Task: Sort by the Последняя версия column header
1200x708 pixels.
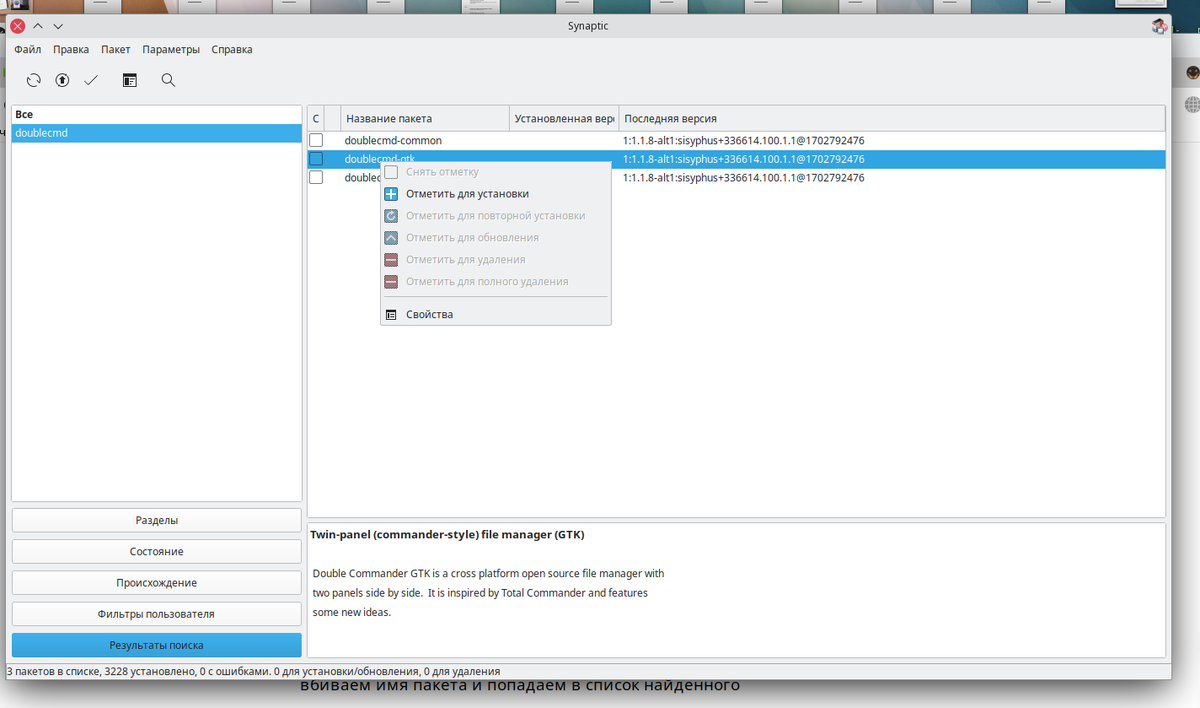Action: [892, 118]
